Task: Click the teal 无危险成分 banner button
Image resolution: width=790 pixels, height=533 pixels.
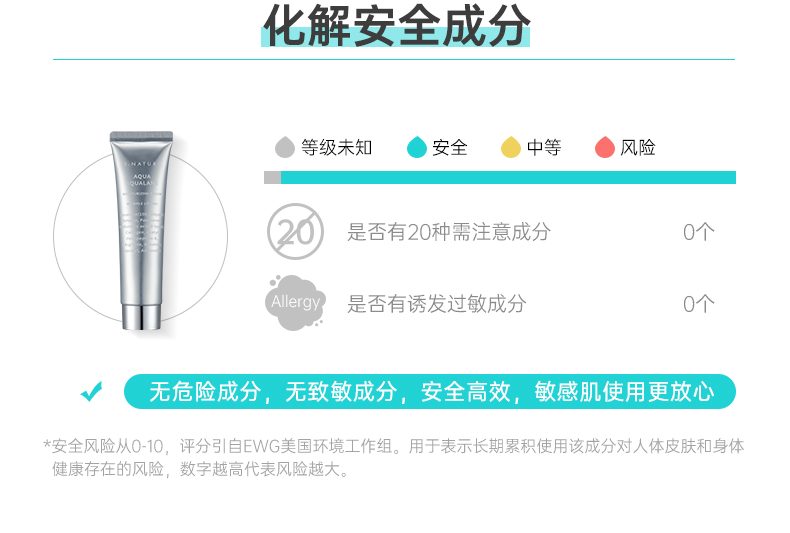Action: click(x=430, y=391)
